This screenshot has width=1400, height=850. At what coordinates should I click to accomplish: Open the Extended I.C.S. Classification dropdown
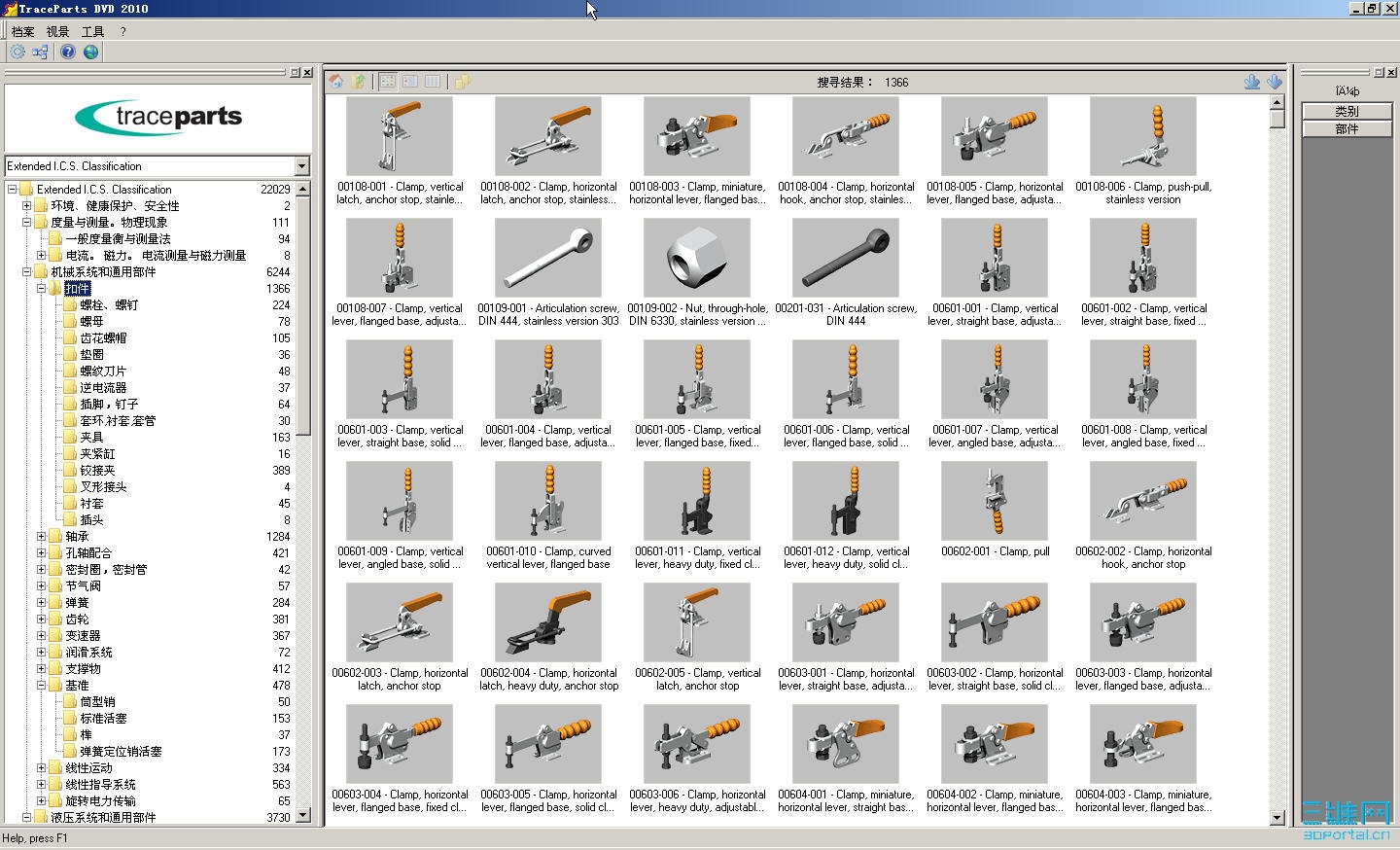click(301, 166)
